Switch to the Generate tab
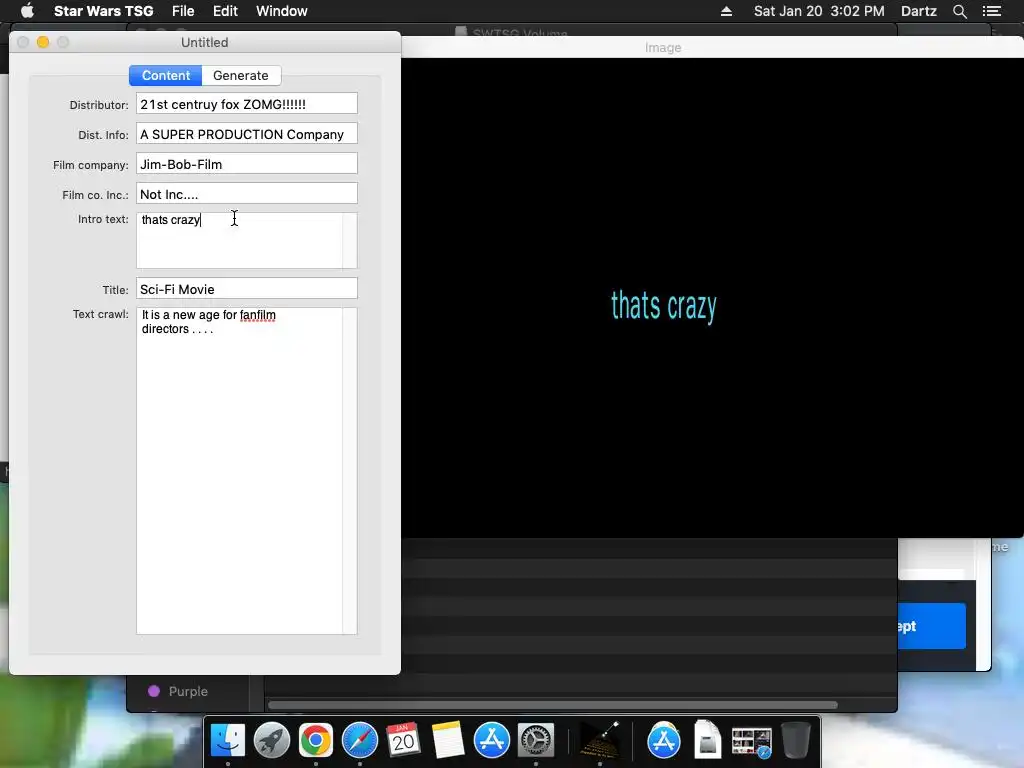1024x768 pixels. pos(241,75)
